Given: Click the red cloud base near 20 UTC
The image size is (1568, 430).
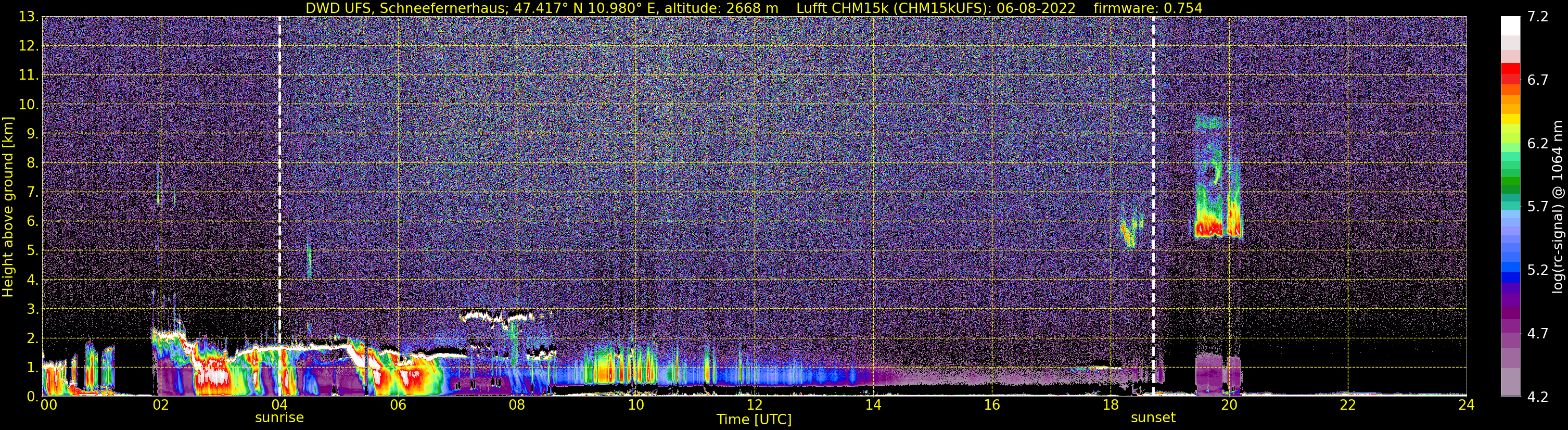Looking at the screenshot, I should point(1209,229).
